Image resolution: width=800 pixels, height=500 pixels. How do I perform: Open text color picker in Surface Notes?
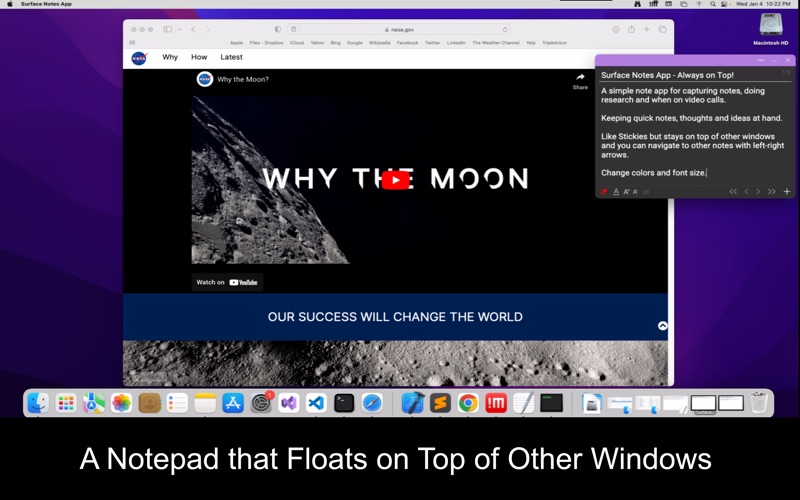(616, 192)
